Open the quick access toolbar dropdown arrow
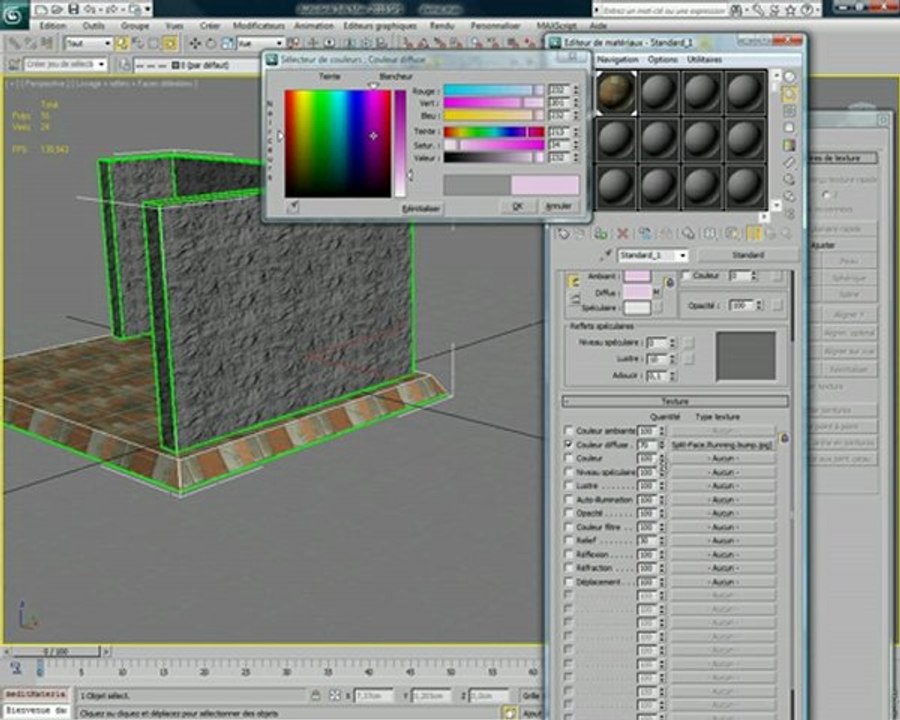This screenshot has width=900, height=720. pos(148,9)
